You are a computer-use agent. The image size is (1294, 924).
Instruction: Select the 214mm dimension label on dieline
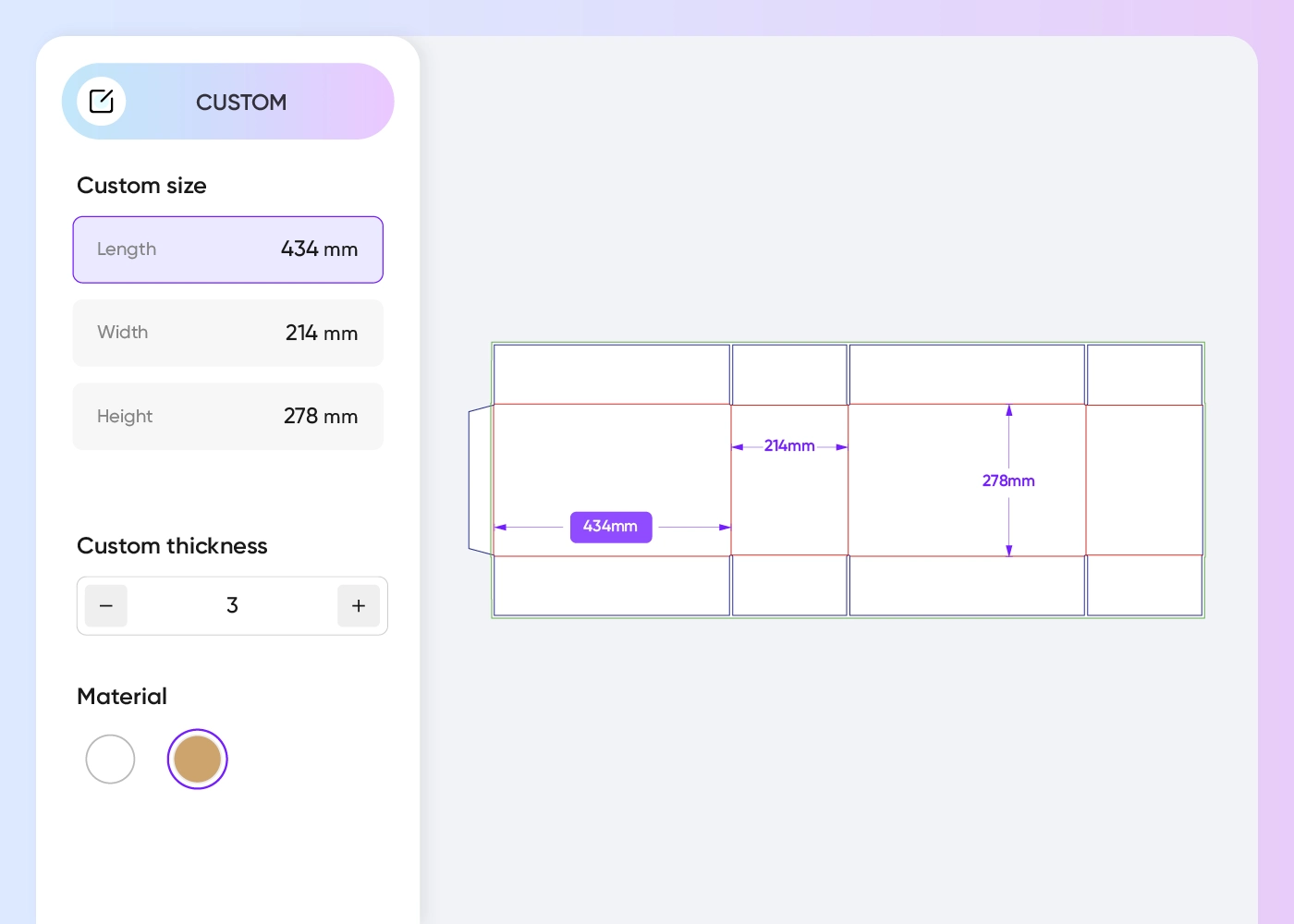click(x=789, y=446)
